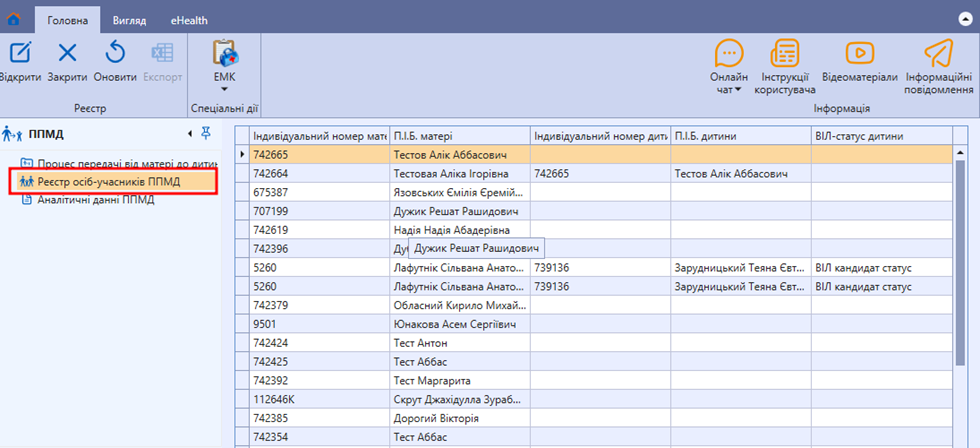Sort by П.І.Б. матері column header
The width and height of the screenshot is (980, 448).
459,136
